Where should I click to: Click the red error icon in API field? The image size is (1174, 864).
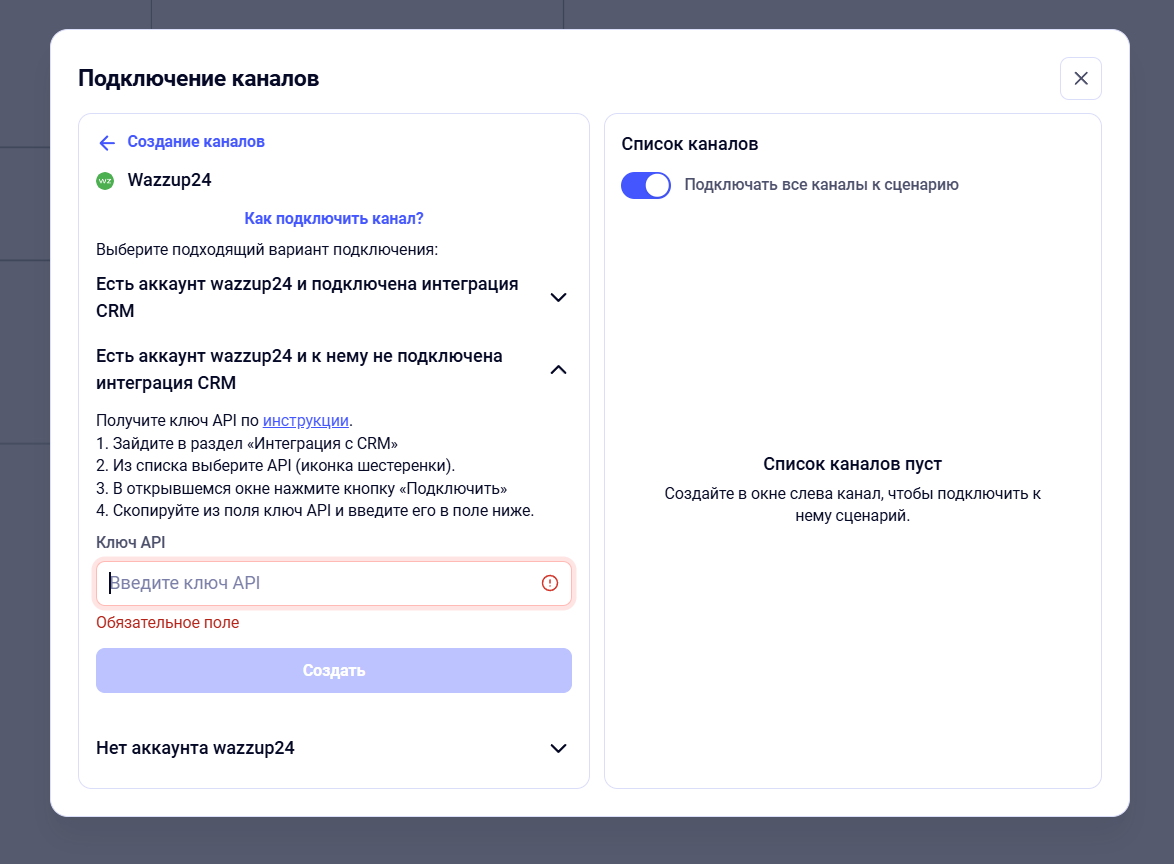click(x=550, y=583)
